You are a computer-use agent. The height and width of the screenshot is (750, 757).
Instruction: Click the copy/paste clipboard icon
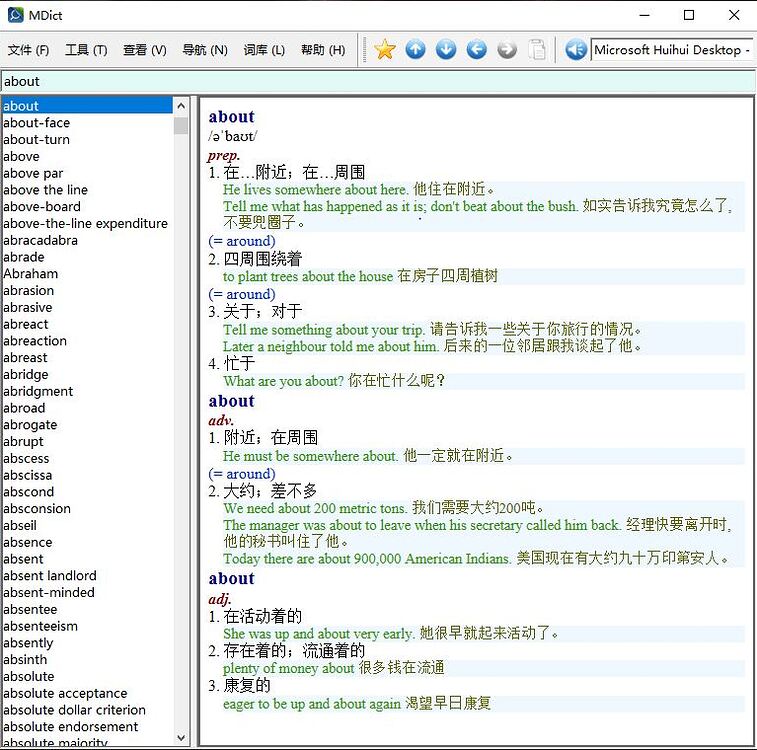pos(538,49)
